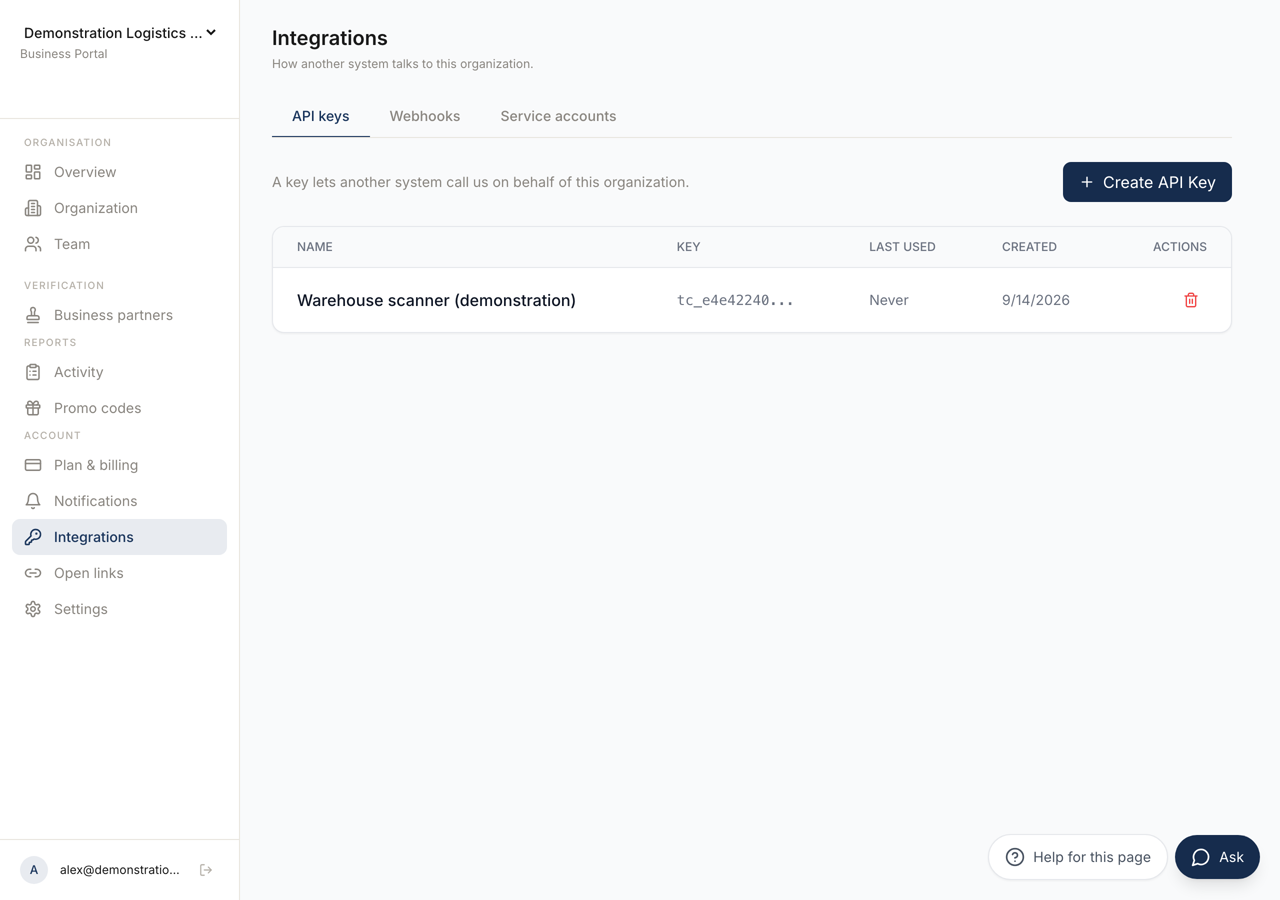Image resolution: width=1280 pixels, height=900 pixels.
Task: Delete the Warehouse scanner API key
Action: pos(1191,300)
